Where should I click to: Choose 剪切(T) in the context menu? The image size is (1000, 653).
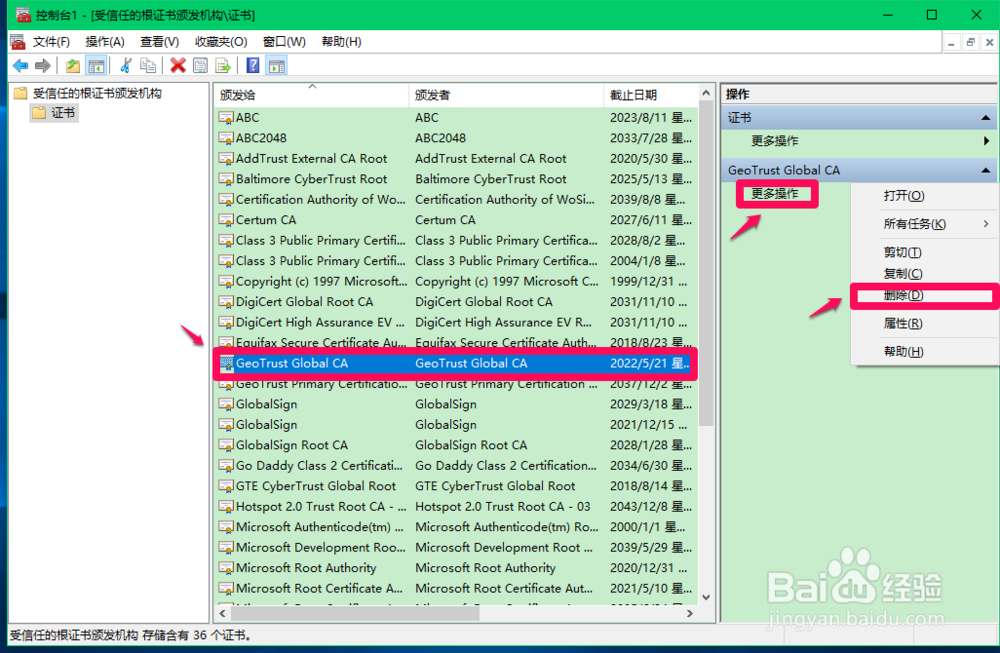[x=925, y=252]
